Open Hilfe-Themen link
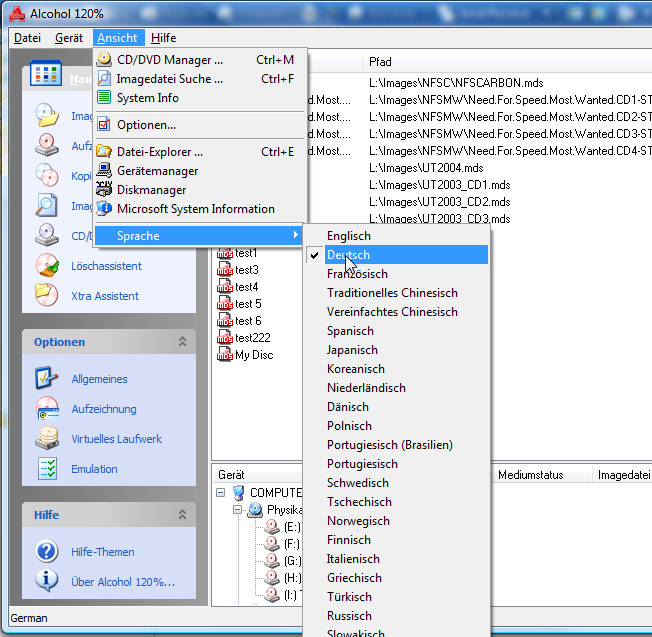The height and width of the screenshot is (637, 652). pyautogui.click(x=103, y=552)
